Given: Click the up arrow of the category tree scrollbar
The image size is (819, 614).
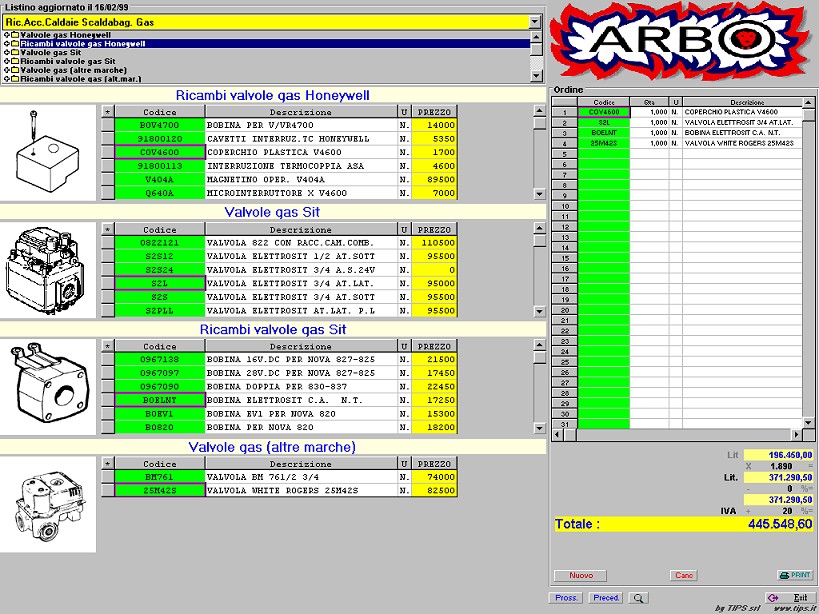Looking at the screenshot, I should coord(536,37).
